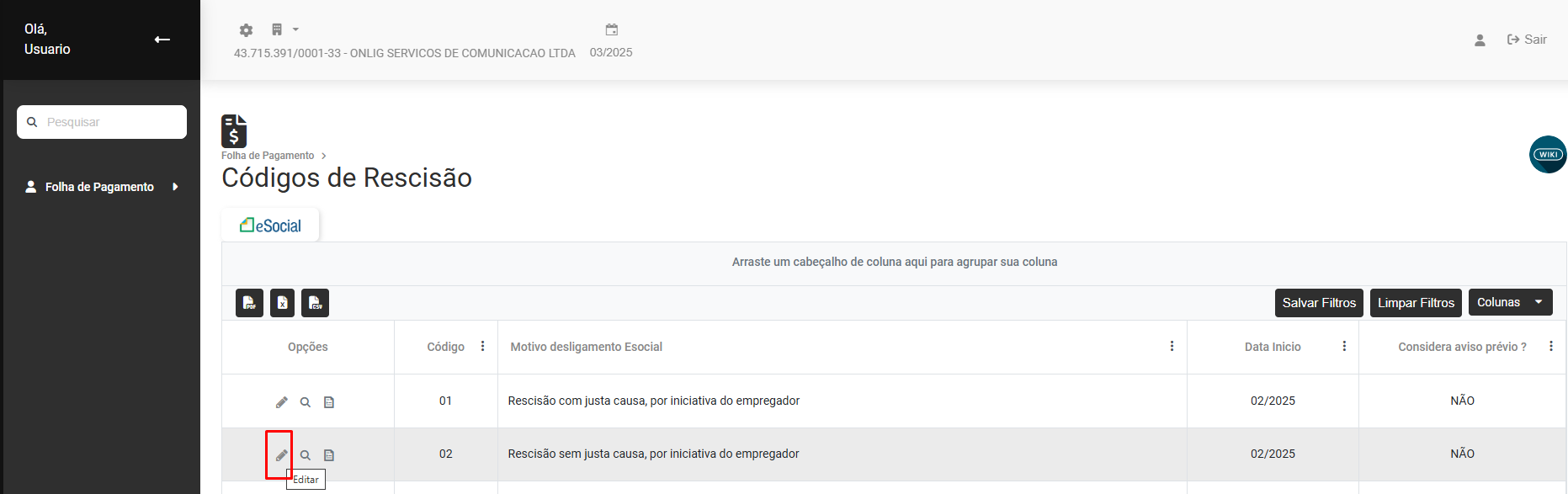
Task: Click the Limpar Filtros button
Action: point(1416,303)
